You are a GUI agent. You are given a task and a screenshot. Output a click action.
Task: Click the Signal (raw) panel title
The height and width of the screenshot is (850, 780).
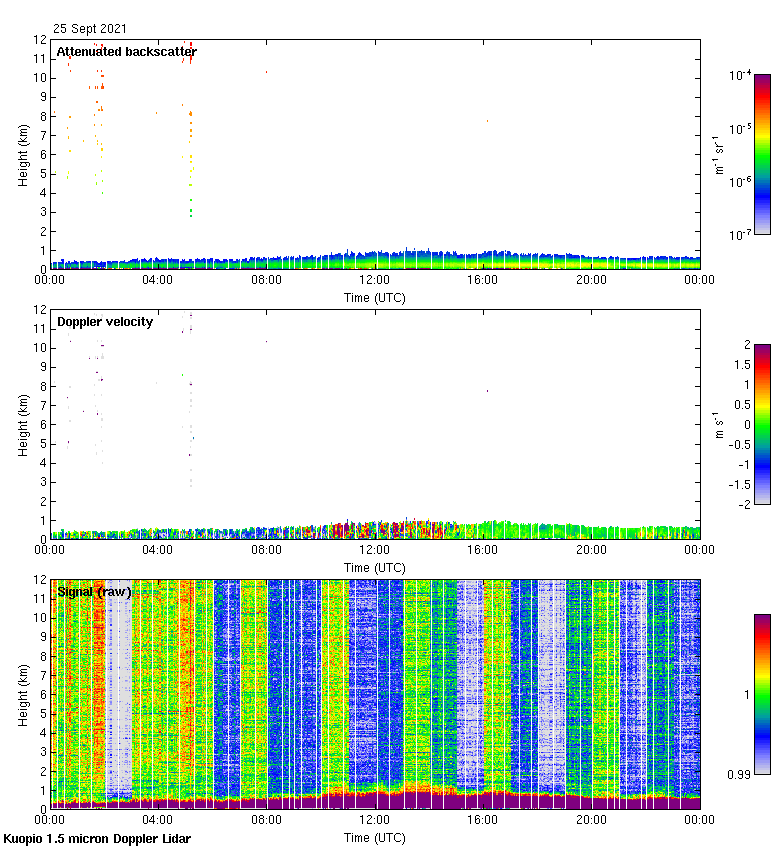tap(94, 592)
